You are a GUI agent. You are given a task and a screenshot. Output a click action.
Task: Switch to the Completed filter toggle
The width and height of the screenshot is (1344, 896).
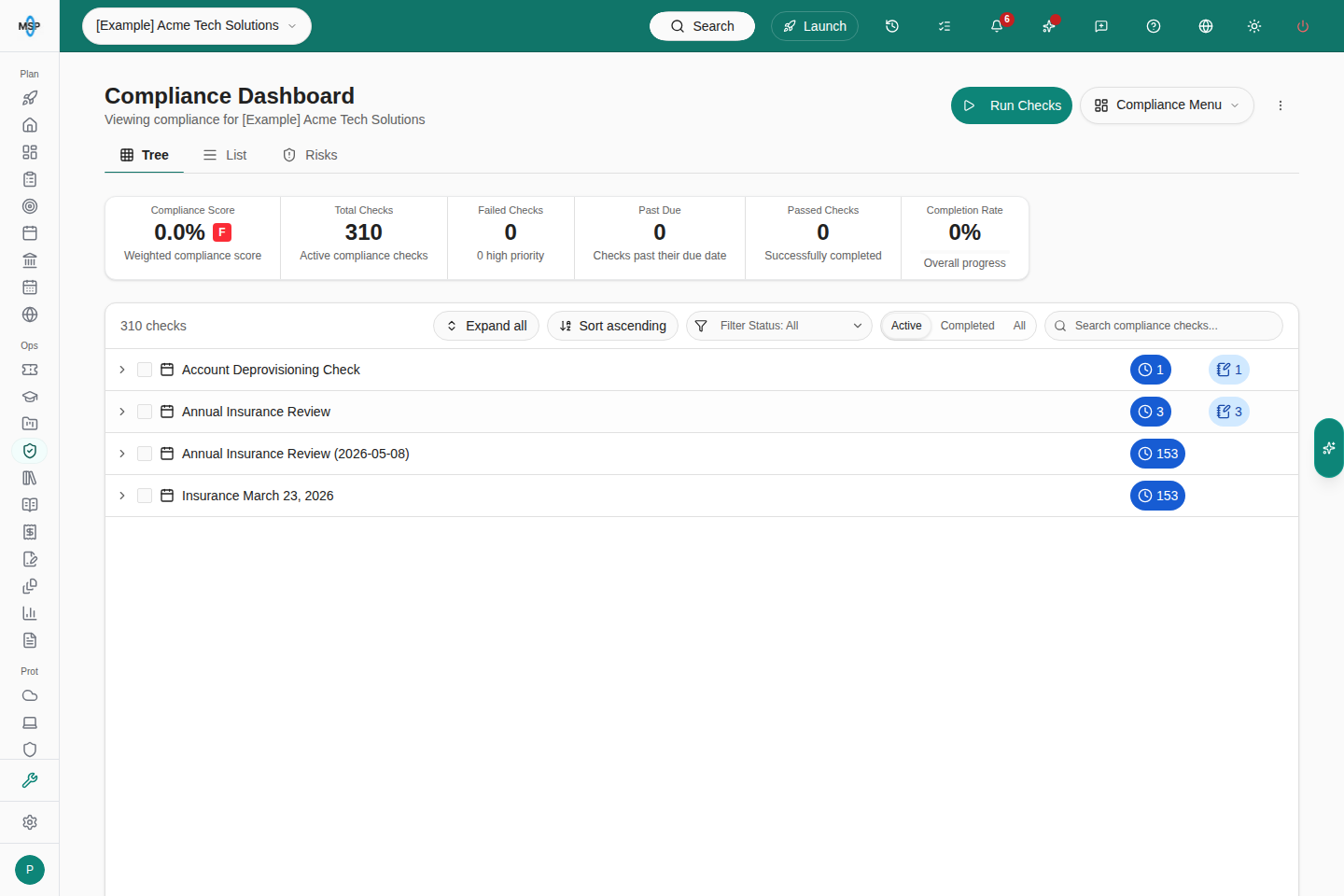[967, 326]
